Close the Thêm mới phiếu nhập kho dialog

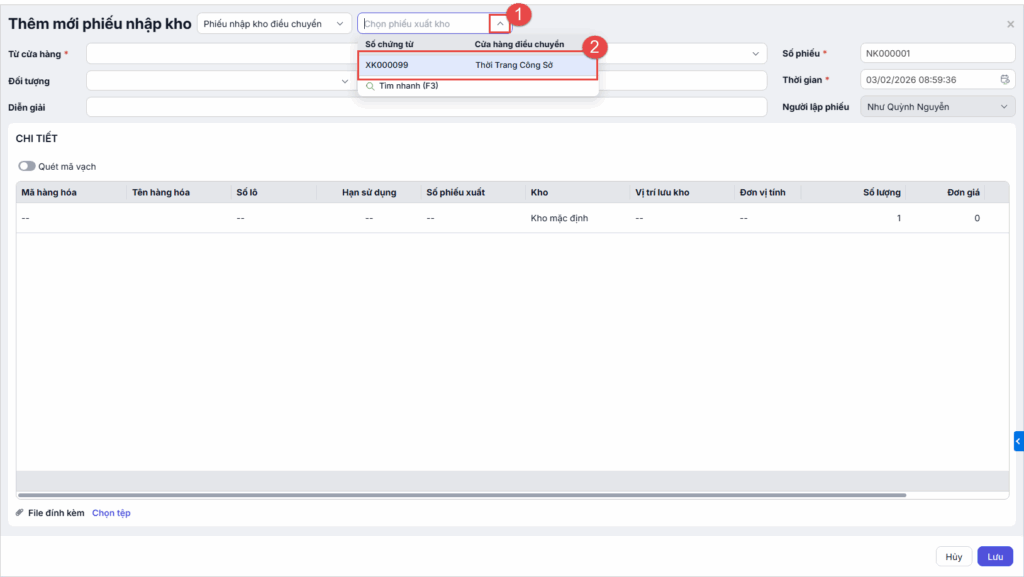(x=1010, y=24)
